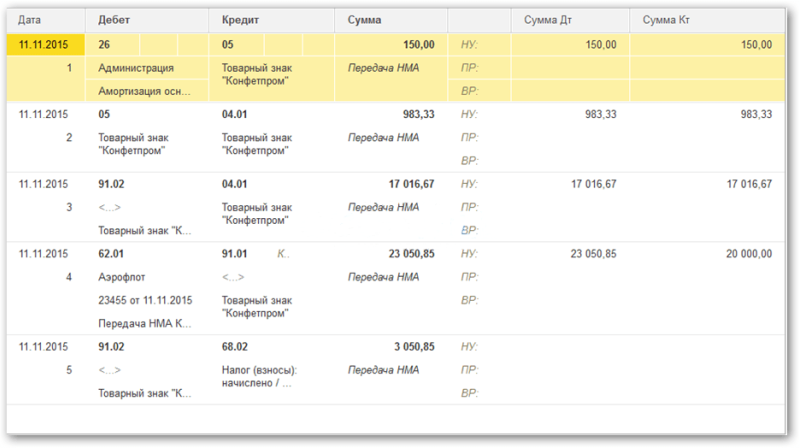Select credit account 91.01 in entry 4
800x448 pixels.
pos(234,254)
